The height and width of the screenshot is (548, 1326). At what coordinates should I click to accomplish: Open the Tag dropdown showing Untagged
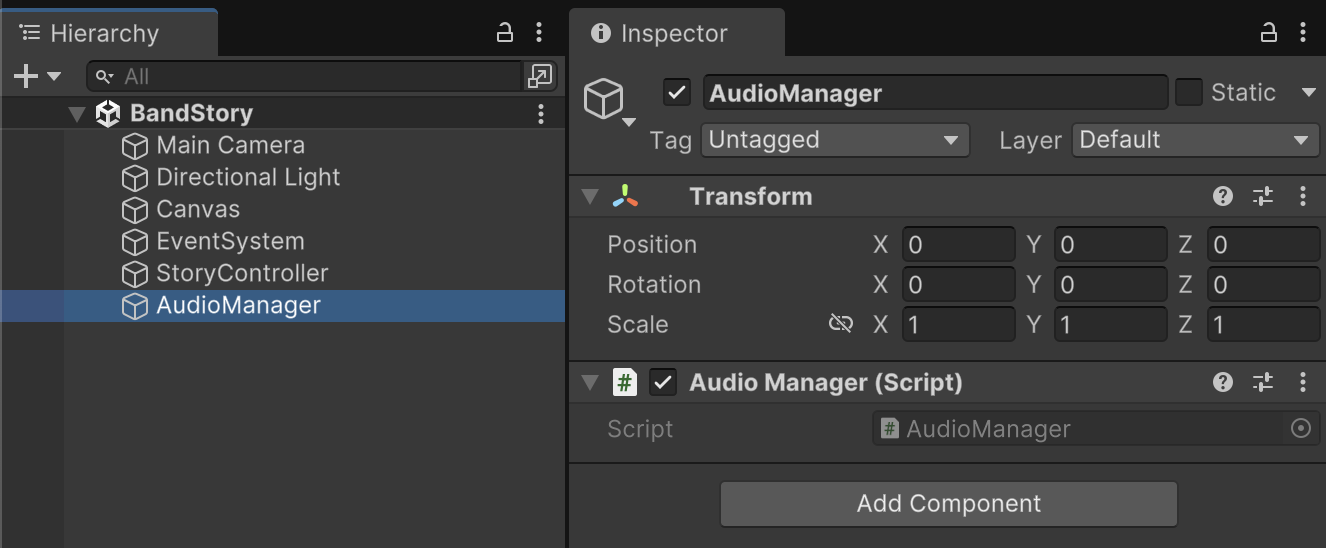tap(835, 140)
